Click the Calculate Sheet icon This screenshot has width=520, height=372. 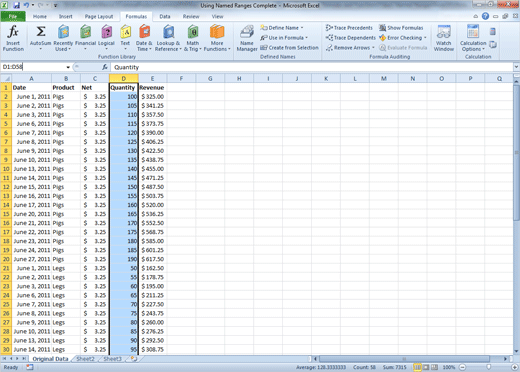493,44
